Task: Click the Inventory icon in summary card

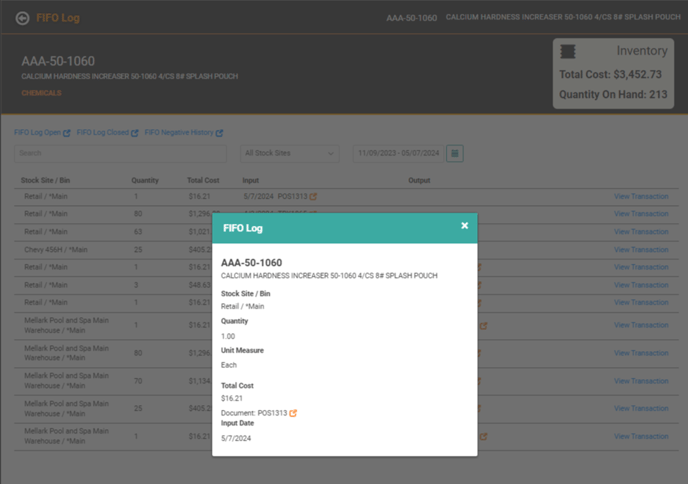Action: [x=568, y=51]
